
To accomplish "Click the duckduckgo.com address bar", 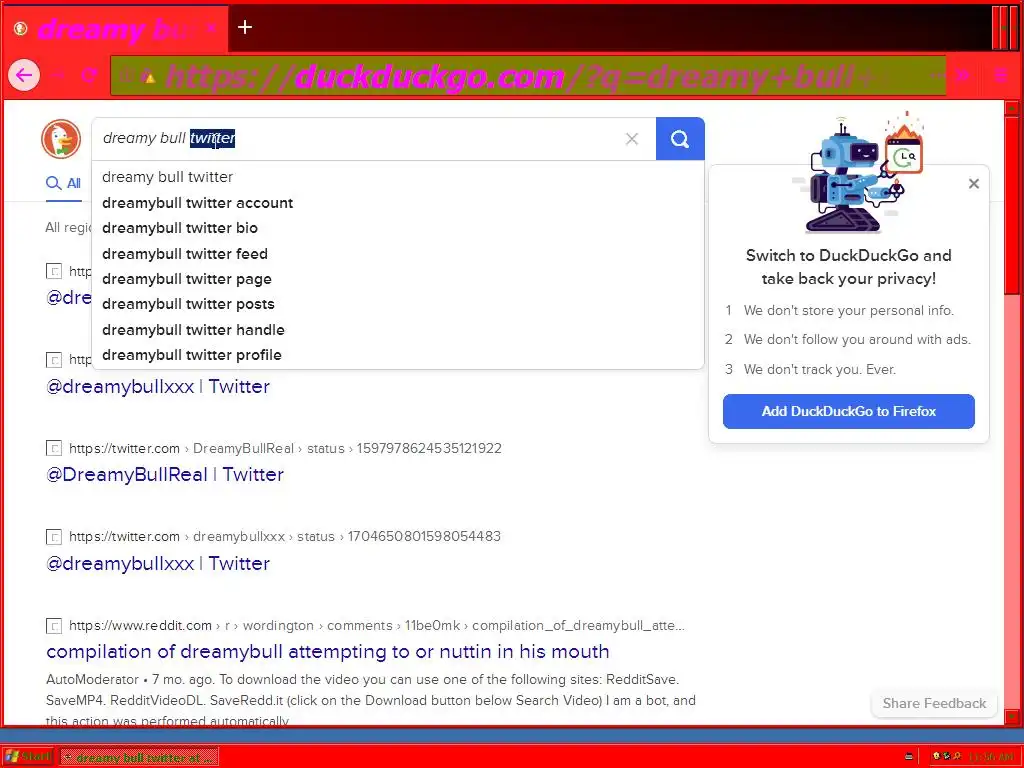I will [x=528, y=76].
